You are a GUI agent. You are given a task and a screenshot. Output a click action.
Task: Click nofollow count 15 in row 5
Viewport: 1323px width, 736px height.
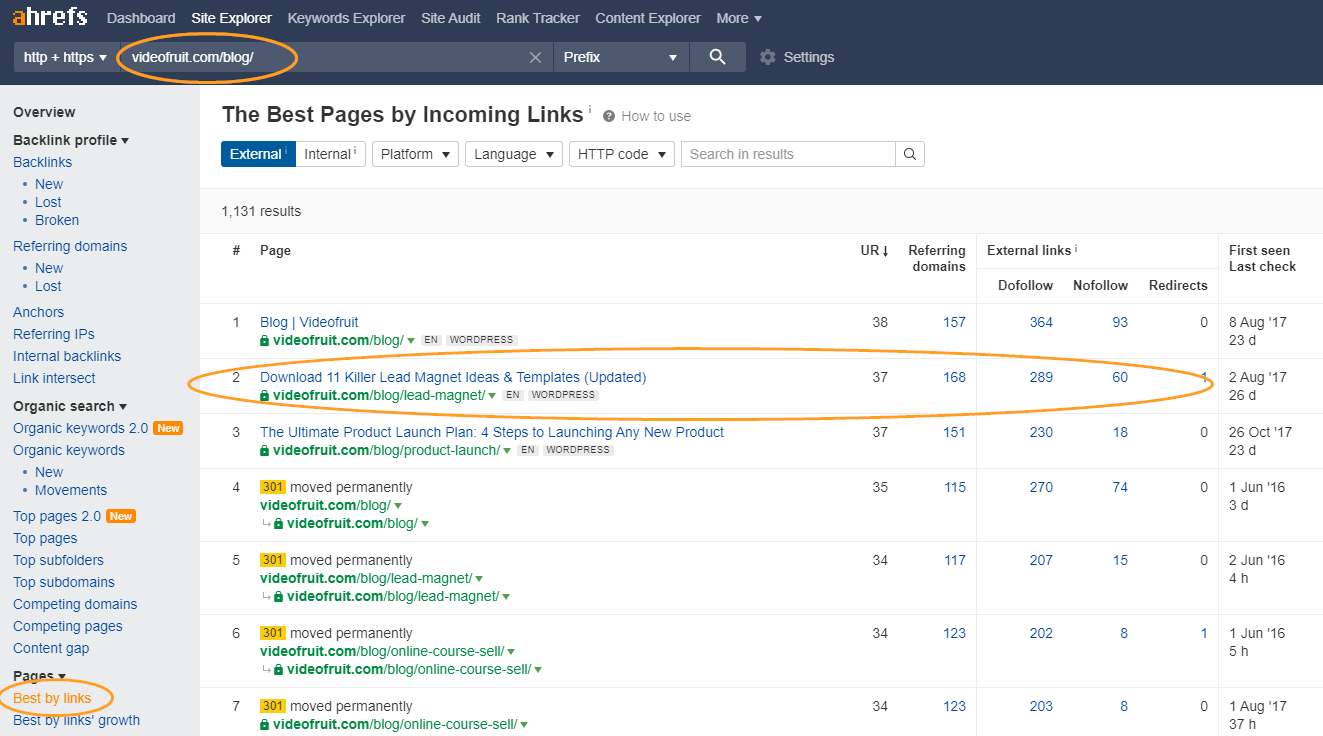pyautogui.click(x=1120, y=560)
